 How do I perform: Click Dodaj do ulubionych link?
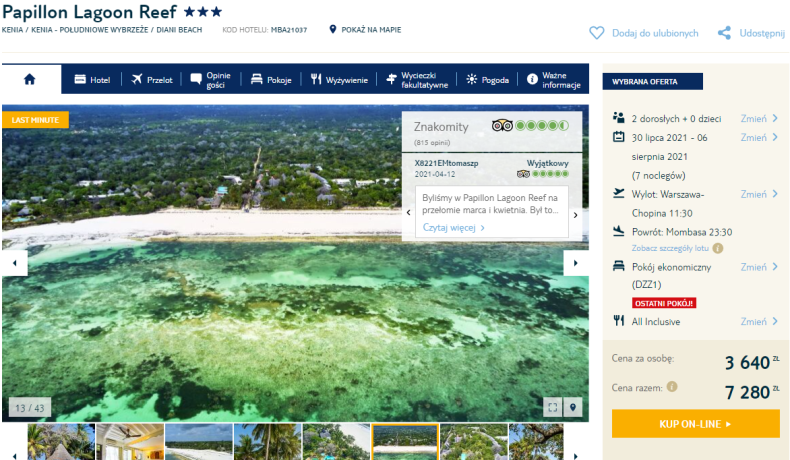coord(655,33)
